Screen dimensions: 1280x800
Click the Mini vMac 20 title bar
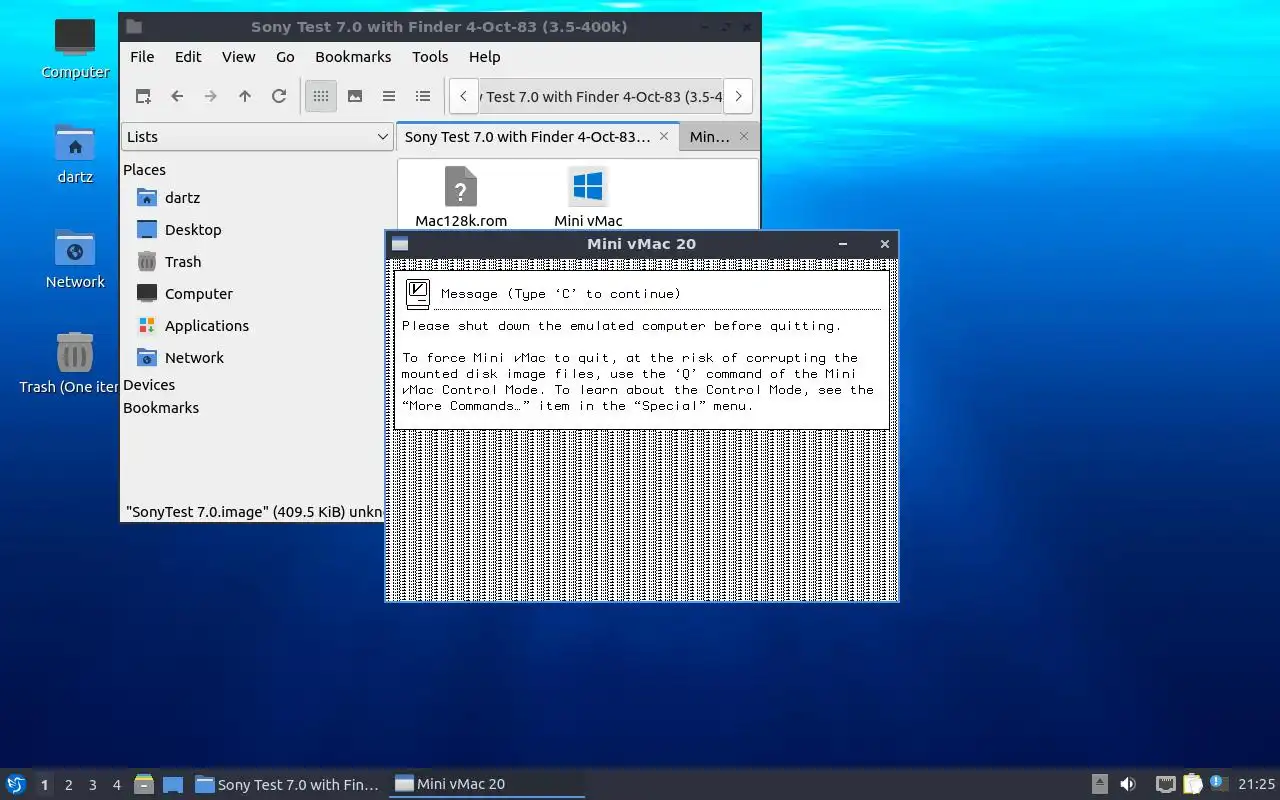[641, 244]
